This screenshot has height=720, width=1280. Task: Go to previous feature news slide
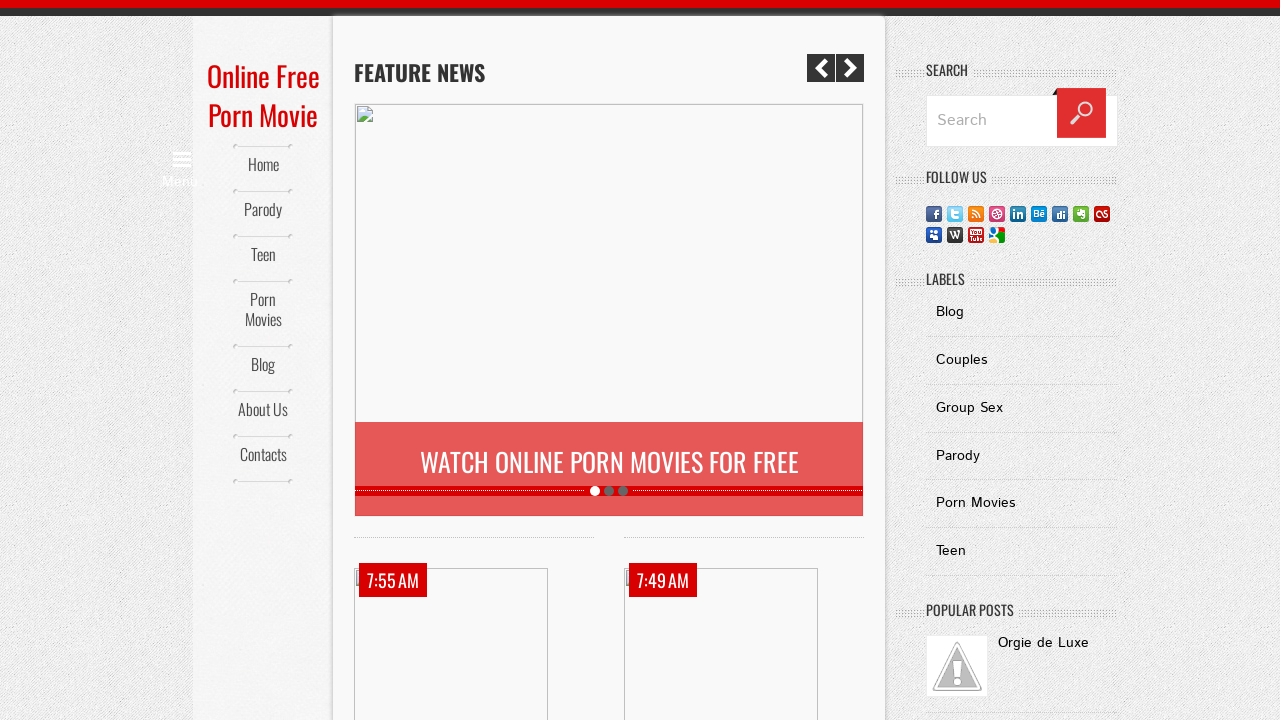pos(821,68)
